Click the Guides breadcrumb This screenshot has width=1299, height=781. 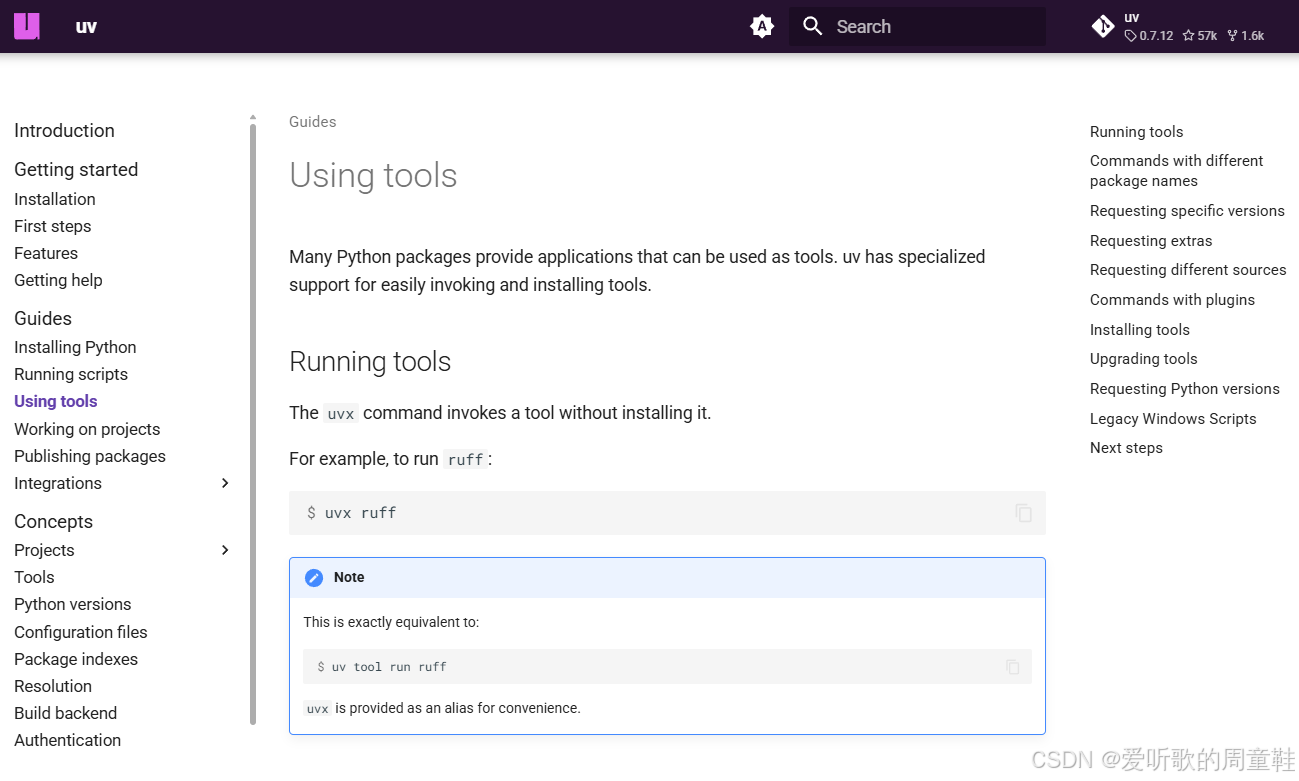coord(313,122)
